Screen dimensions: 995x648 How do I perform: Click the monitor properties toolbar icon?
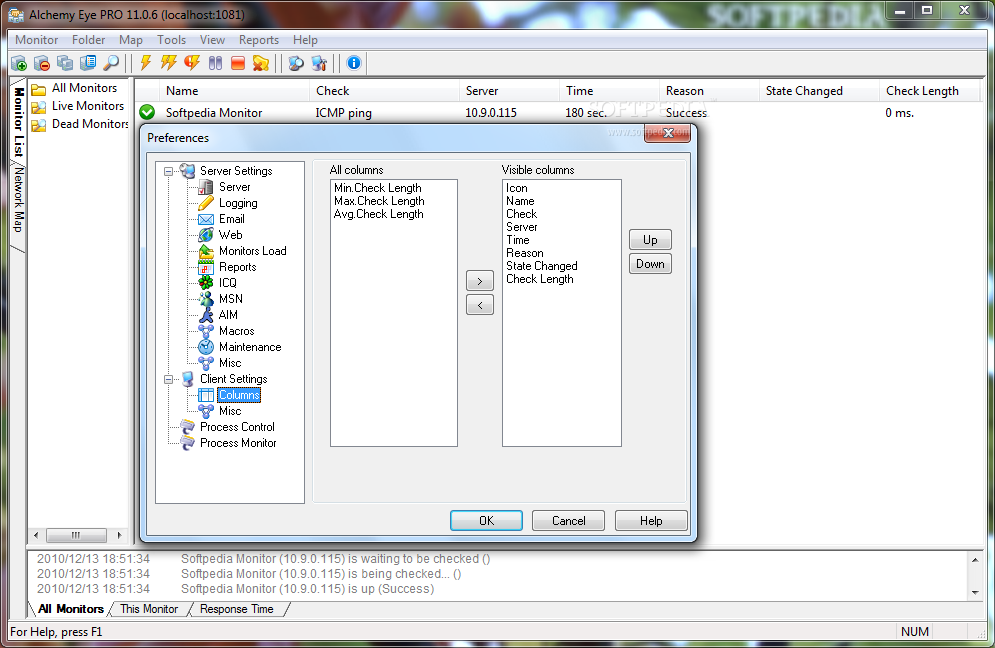pos(88,63)
